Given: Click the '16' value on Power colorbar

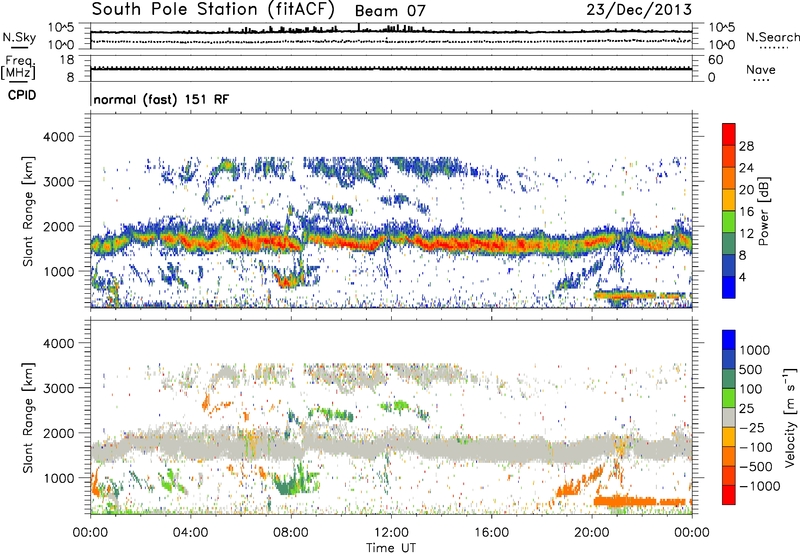Looking at the screenshot, I should coord(746,211).
